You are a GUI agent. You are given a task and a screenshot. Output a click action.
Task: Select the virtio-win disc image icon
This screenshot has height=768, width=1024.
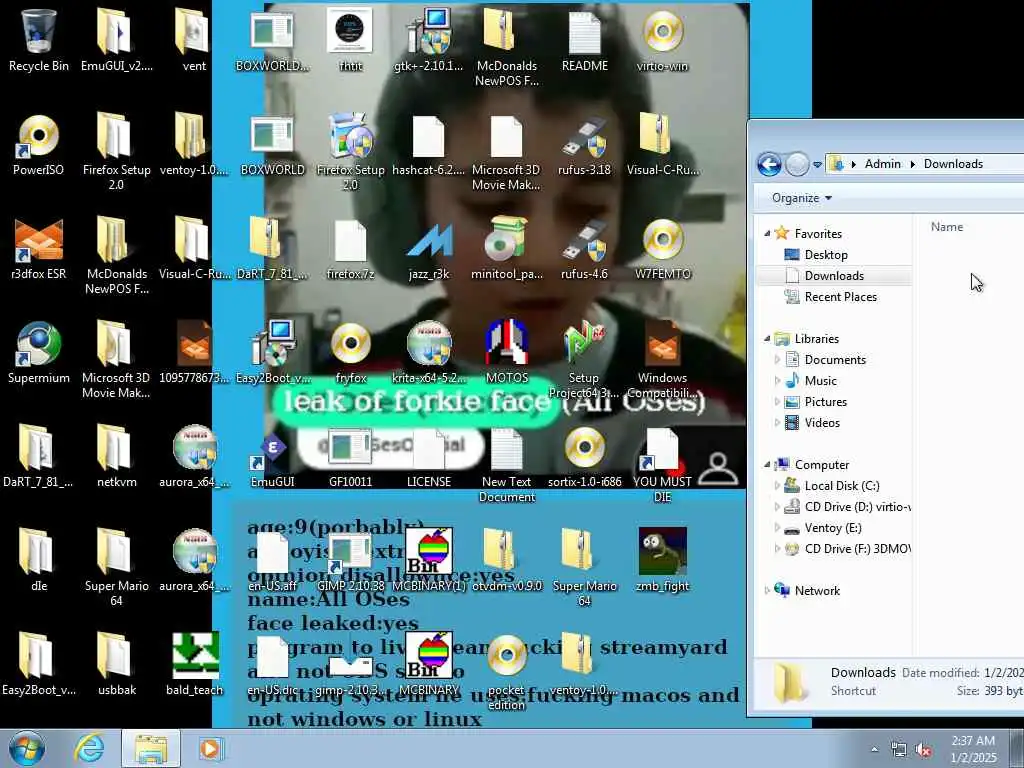(x=662, y=39)
